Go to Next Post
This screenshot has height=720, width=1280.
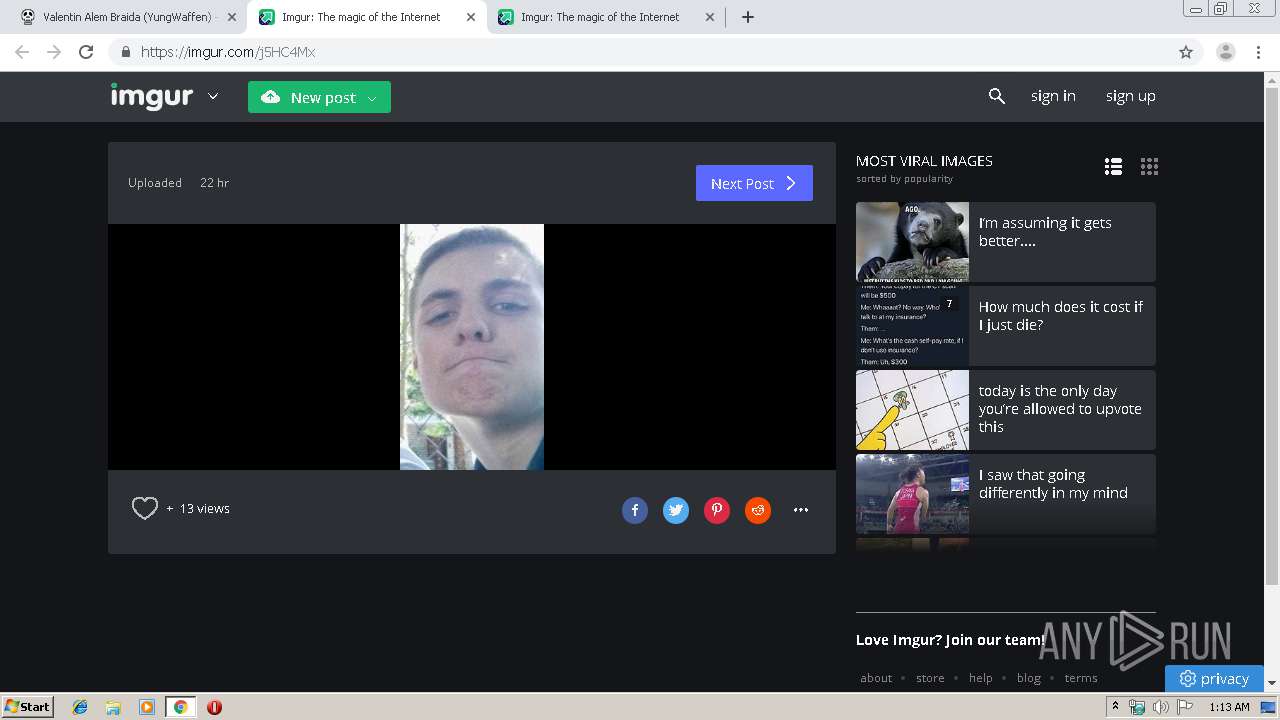[754, 183]
